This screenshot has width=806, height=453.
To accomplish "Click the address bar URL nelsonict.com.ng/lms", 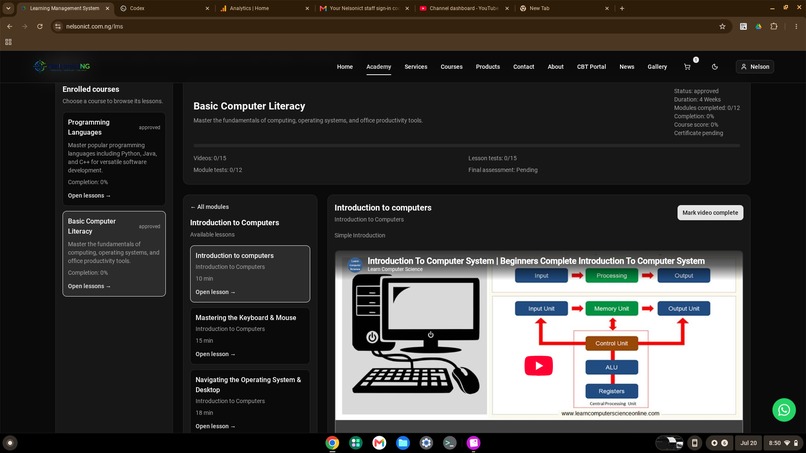I will [94, 26].
